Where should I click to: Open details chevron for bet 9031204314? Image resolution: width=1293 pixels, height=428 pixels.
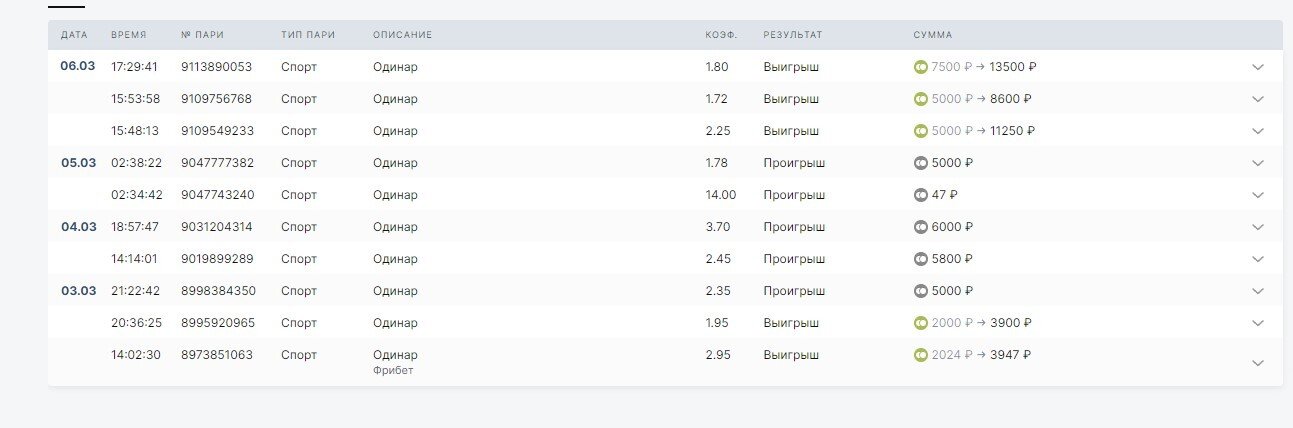(1258, 227)
